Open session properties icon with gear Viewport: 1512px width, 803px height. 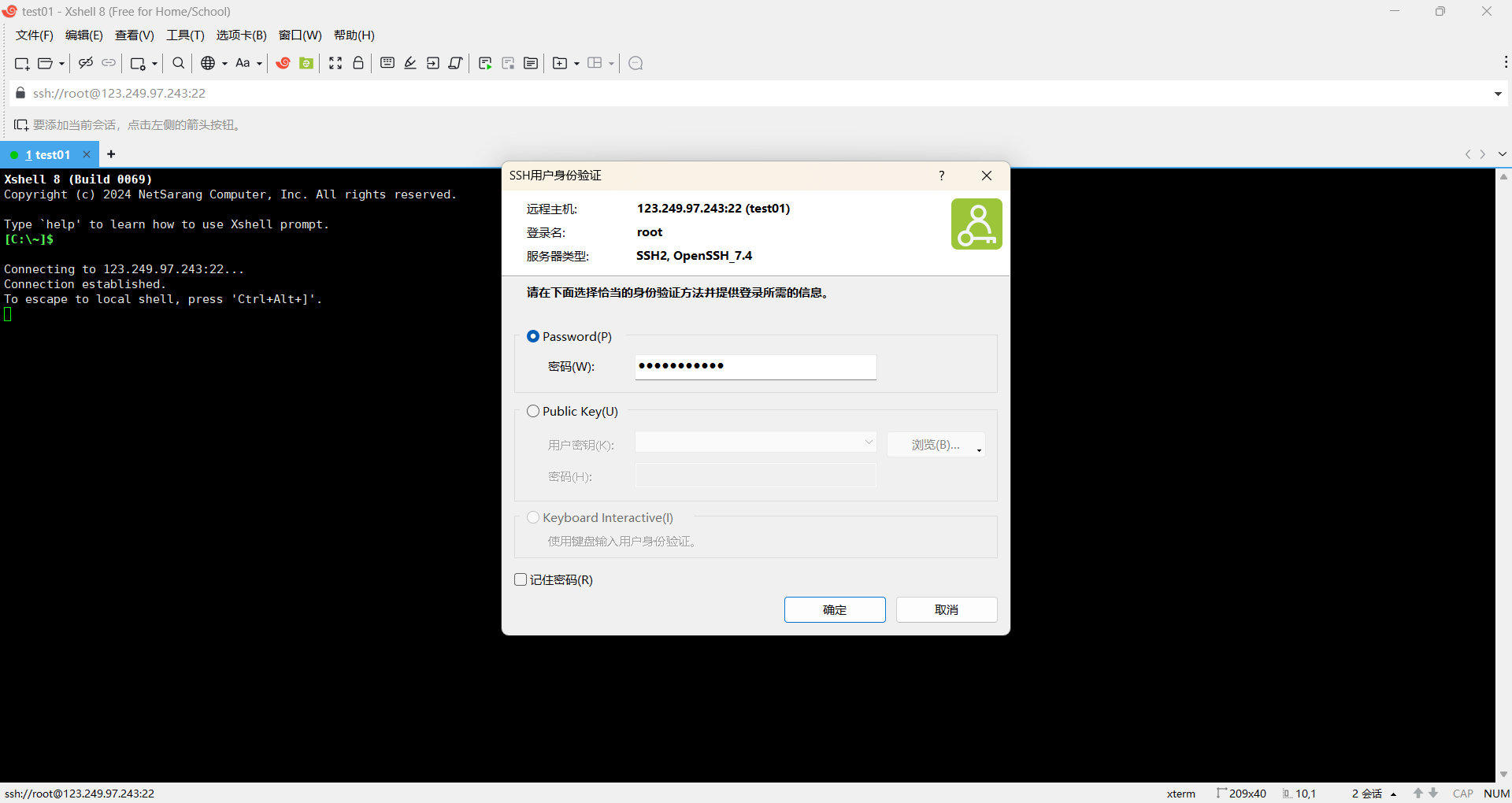pyautogui.click(x=138, y=63)
